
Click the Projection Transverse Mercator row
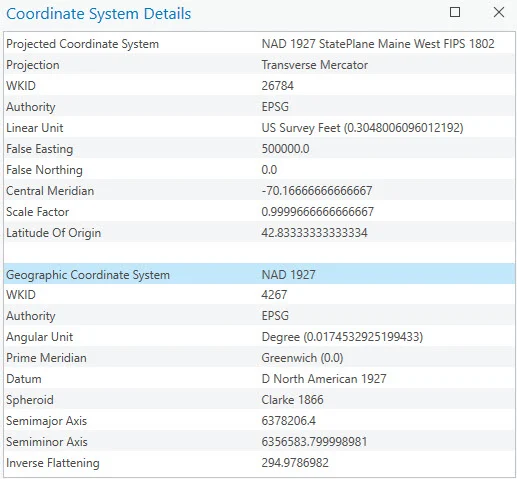click(x=259, y=65)
